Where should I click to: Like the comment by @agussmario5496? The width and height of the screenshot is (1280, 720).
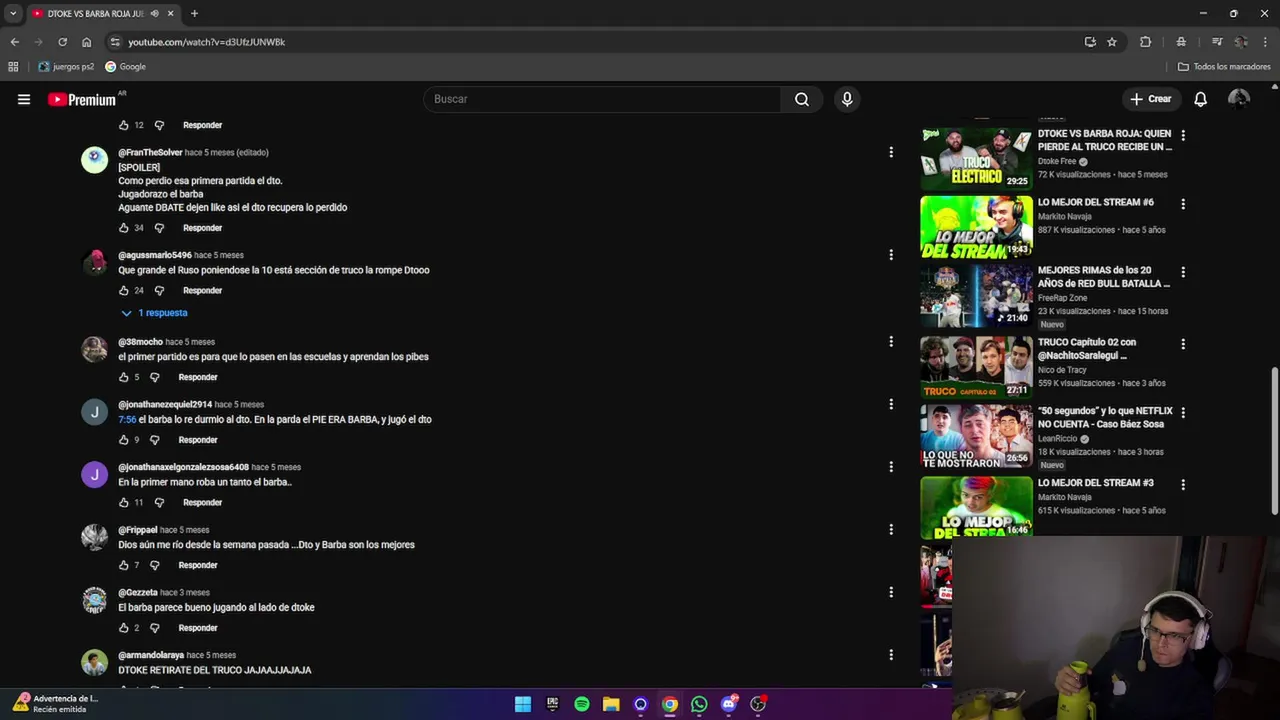[124, 290]
